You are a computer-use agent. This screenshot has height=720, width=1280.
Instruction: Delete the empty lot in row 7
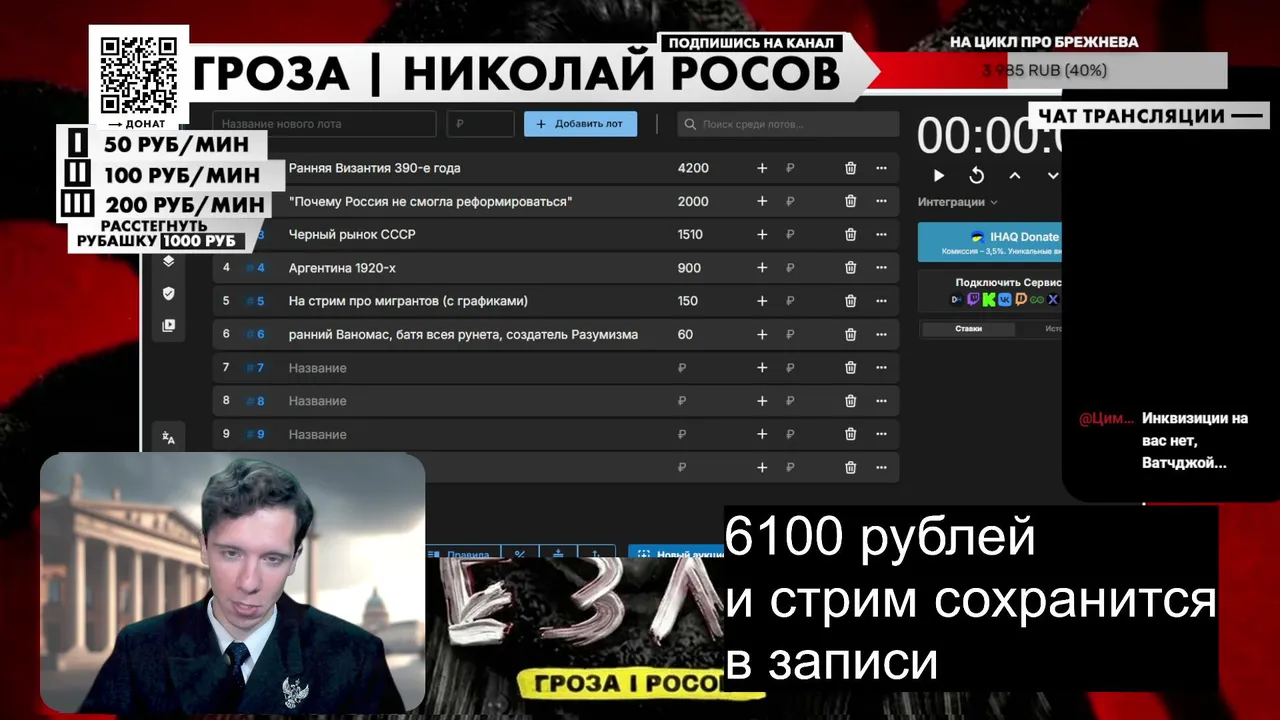point(850,368)
